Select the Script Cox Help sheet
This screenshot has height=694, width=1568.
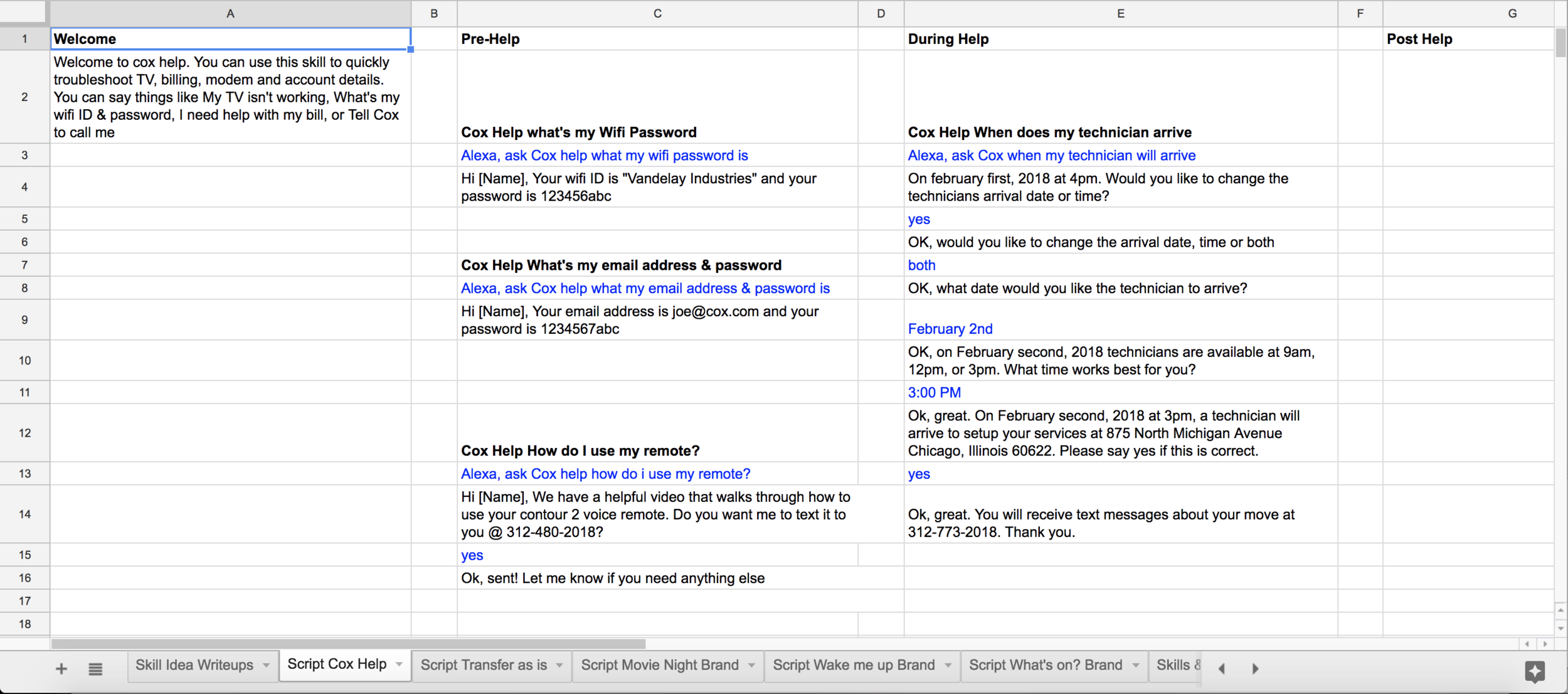pos(337,664)
